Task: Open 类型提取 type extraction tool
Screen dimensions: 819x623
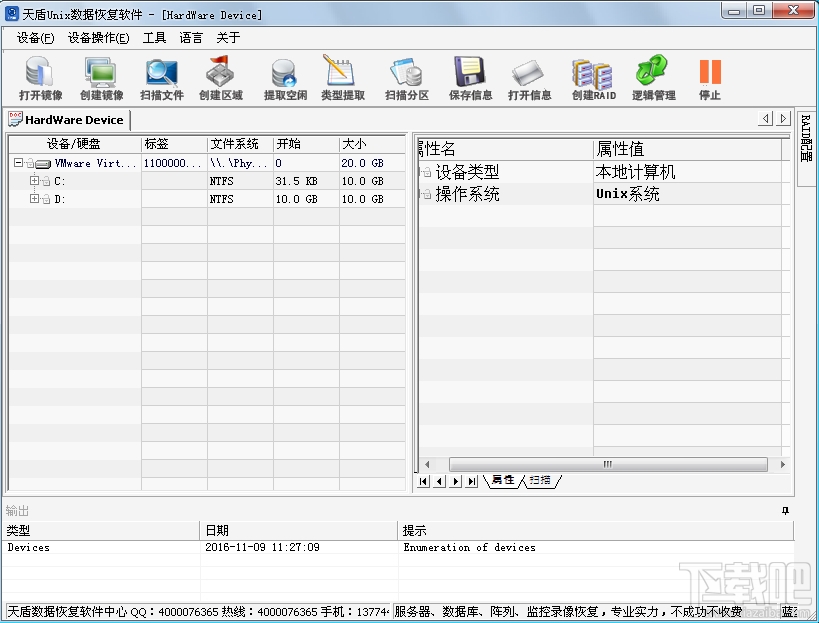Action: (x=343, y=78)
